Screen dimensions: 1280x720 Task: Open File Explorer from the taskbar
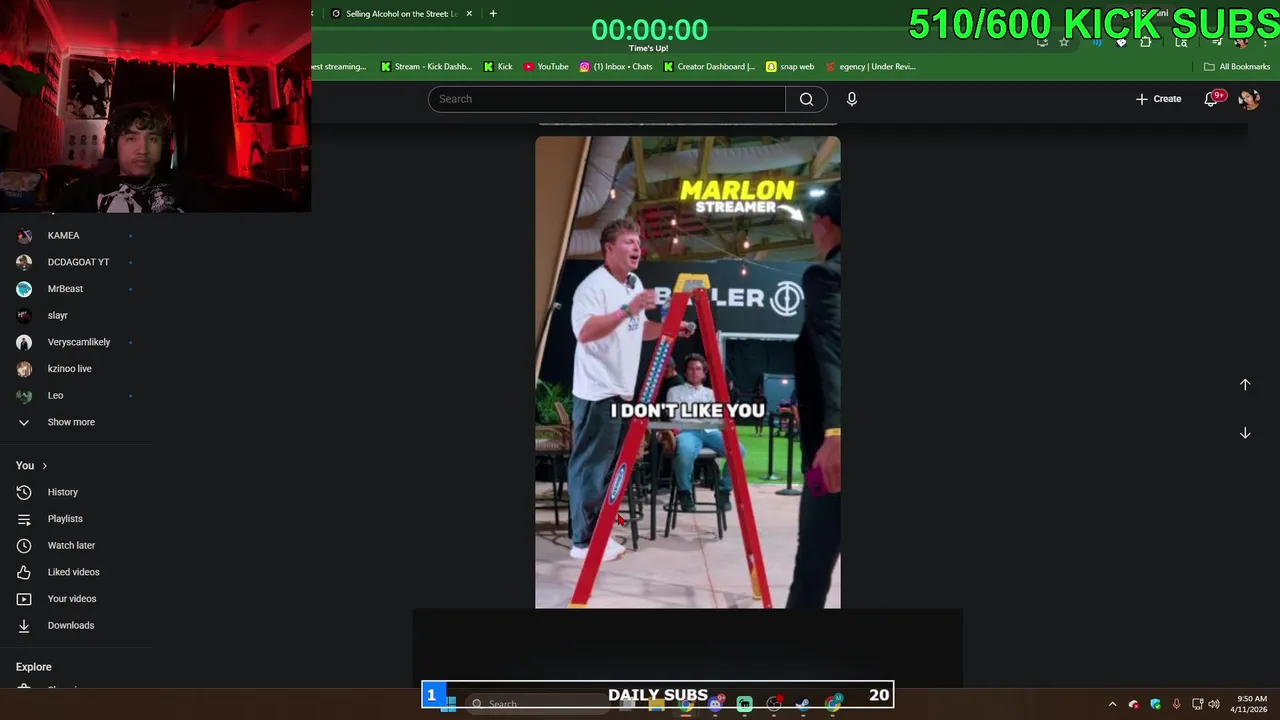pos(657,704)
